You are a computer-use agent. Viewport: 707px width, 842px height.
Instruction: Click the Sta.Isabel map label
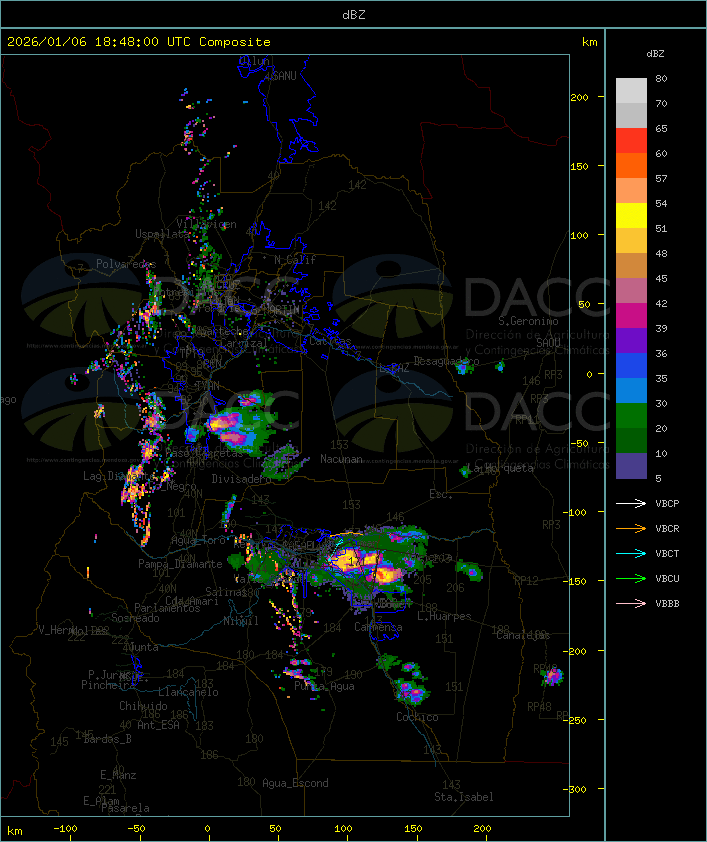(x=464, y=797)
